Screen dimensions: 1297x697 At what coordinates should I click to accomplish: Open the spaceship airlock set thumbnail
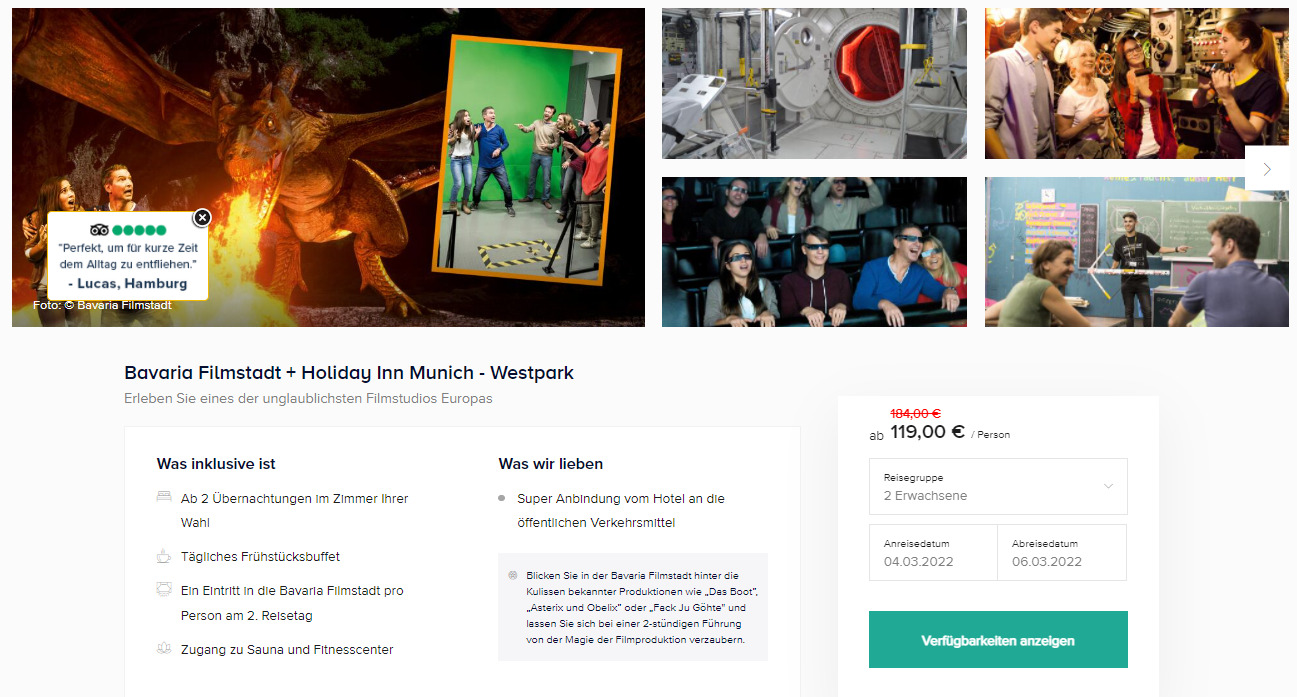(x=814, y=83)
